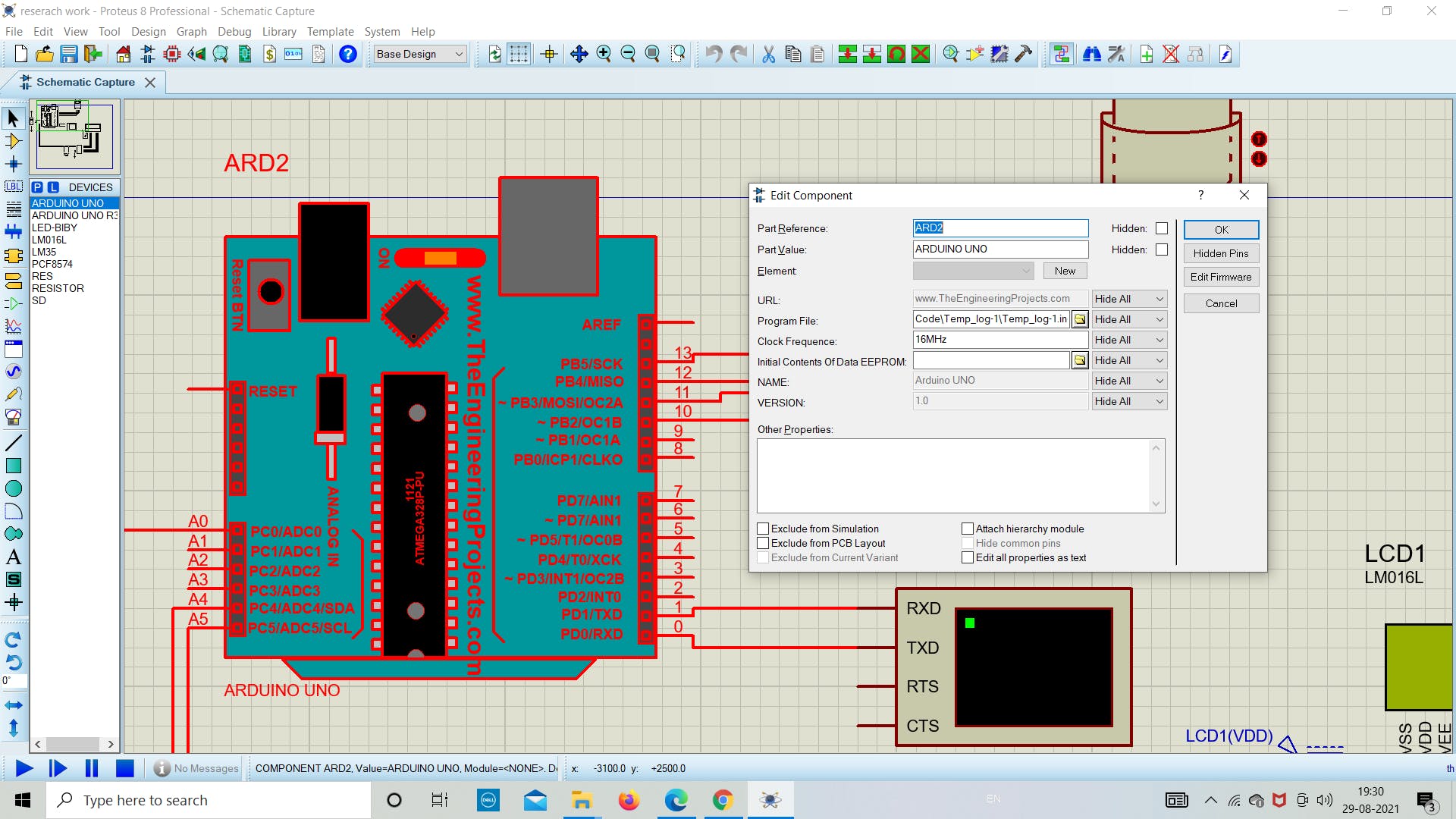The image size is (1456, 819).
Task: Open the Library menu
Action: pyautogui.click(x=279, y=32)
